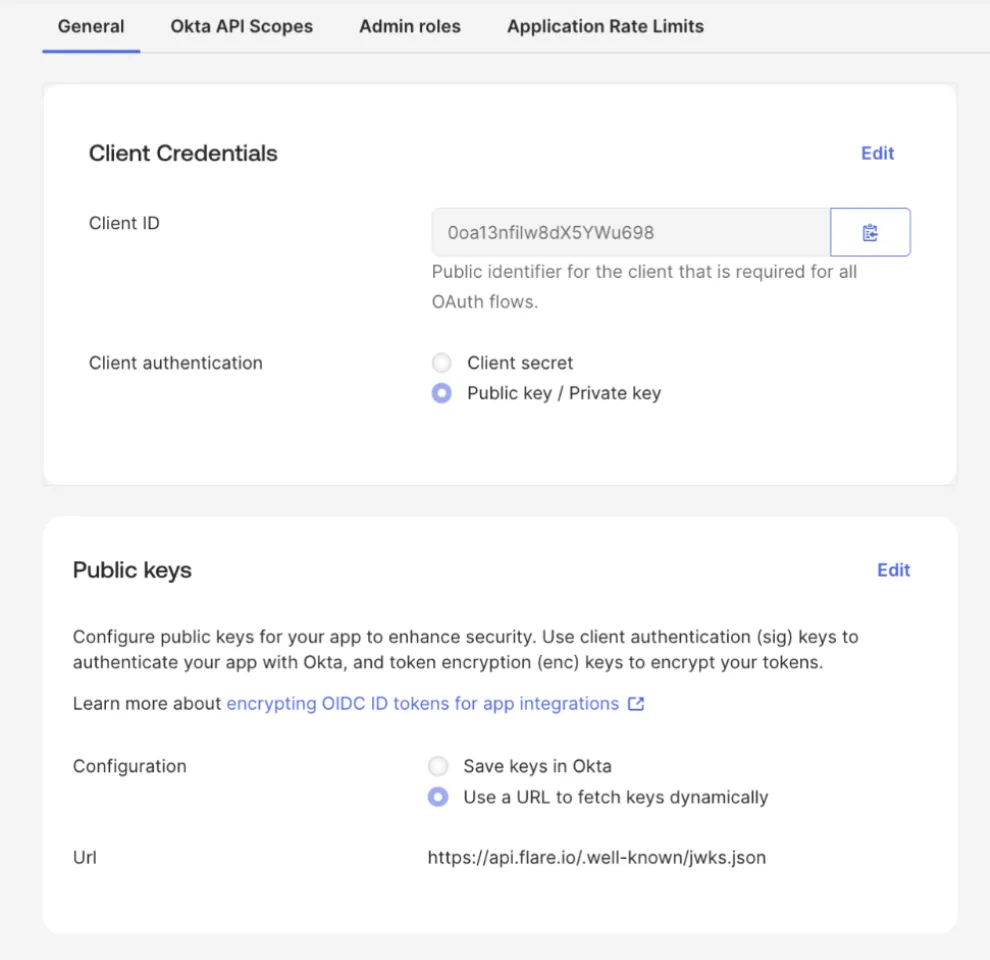Switch to the General tab
The width and height of the screenshot is (990, 960).
coord(91,27)
